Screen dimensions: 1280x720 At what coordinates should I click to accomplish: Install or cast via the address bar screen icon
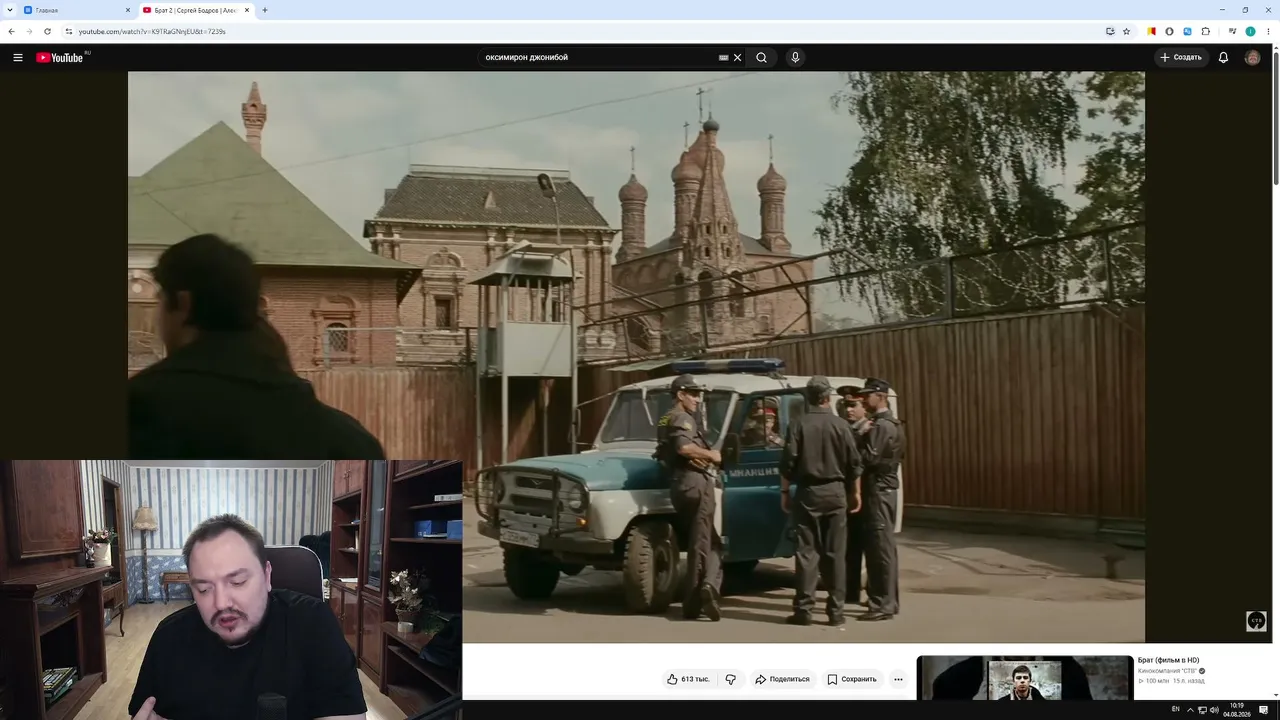click(1110, 31)
